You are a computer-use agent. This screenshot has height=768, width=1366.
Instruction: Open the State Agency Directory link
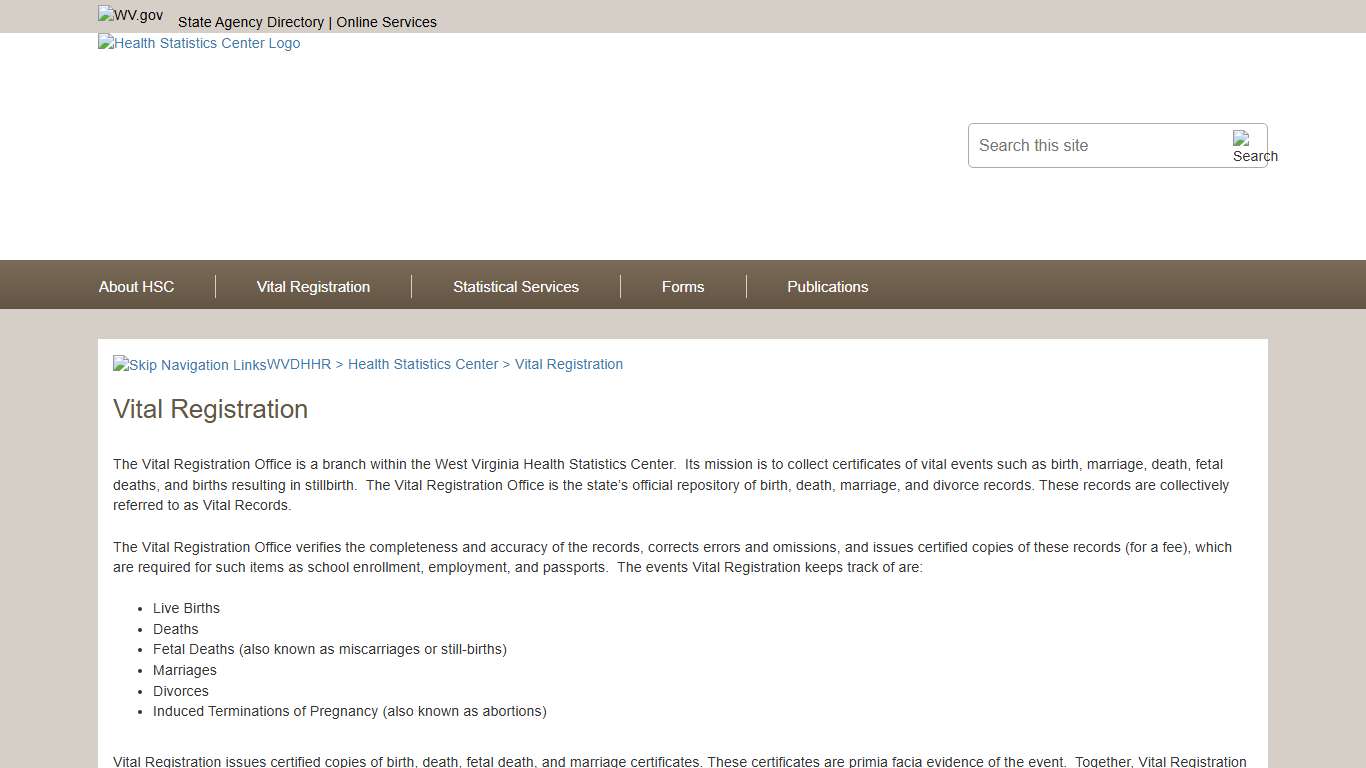[250, 22]
